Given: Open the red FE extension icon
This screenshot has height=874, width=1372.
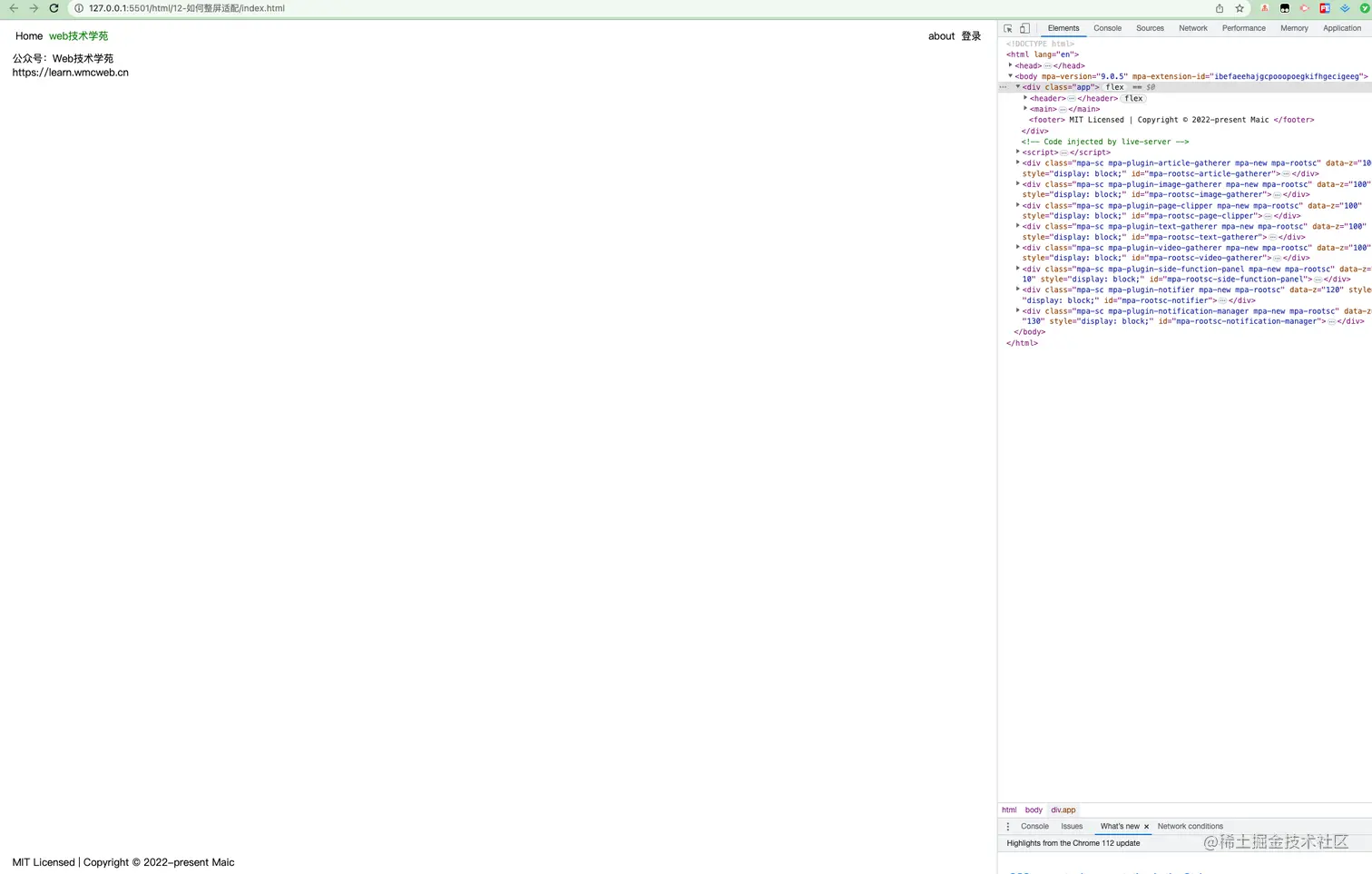Looking at the screenshot, I should (x=1325, y=8).
